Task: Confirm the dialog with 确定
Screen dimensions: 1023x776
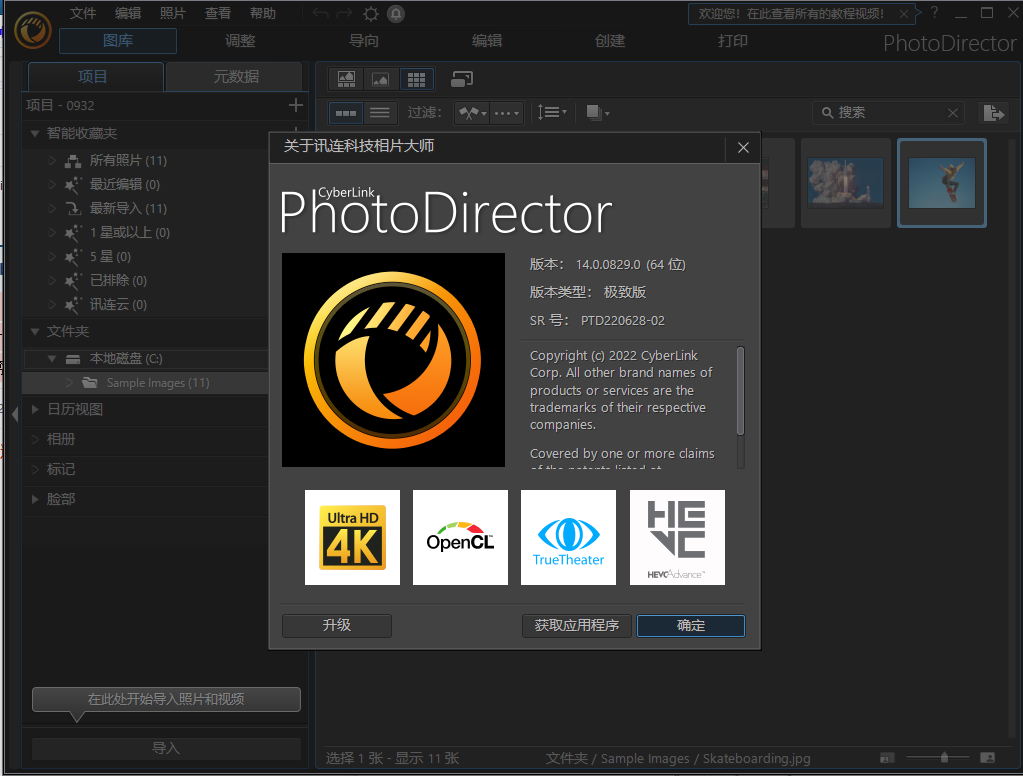Action: [691, 626]
